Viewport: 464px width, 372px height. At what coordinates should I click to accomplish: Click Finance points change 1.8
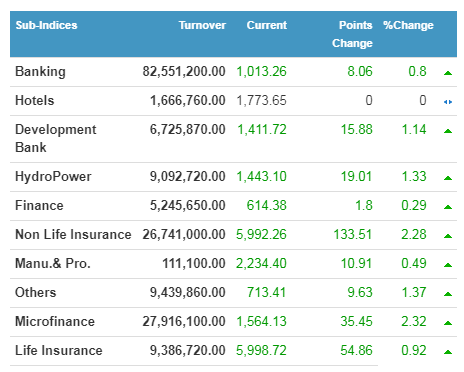coord(364,205)
